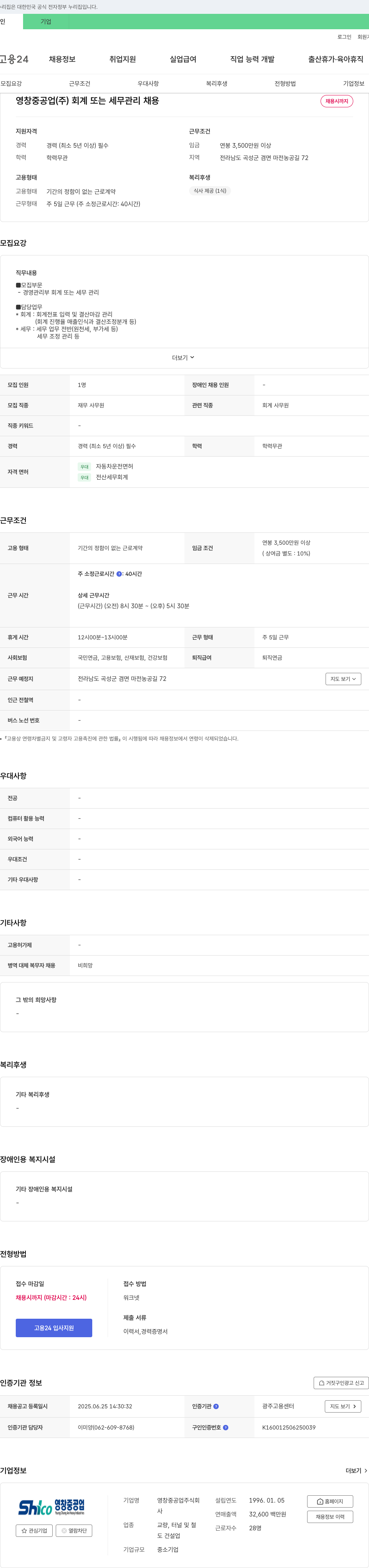The image size is (369, 1568).
Task: Switch to the 기업 tab
Action: (46, 22)
